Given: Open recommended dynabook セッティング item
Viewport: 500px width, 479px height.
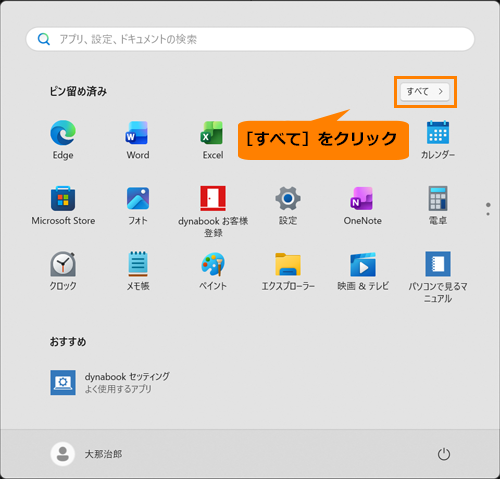Looking at the screenshot, I should (110, 382).
